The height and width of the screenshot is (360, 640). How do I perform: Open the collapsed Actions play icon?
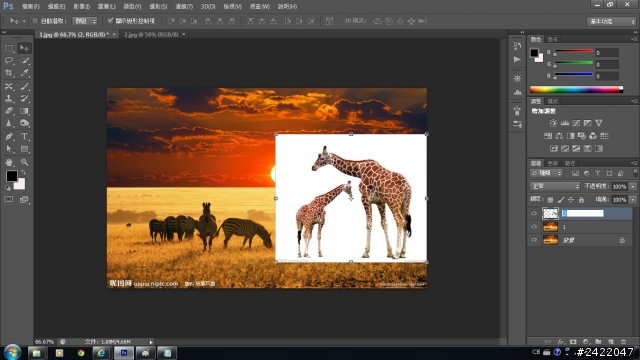click(x=518, y=60)
